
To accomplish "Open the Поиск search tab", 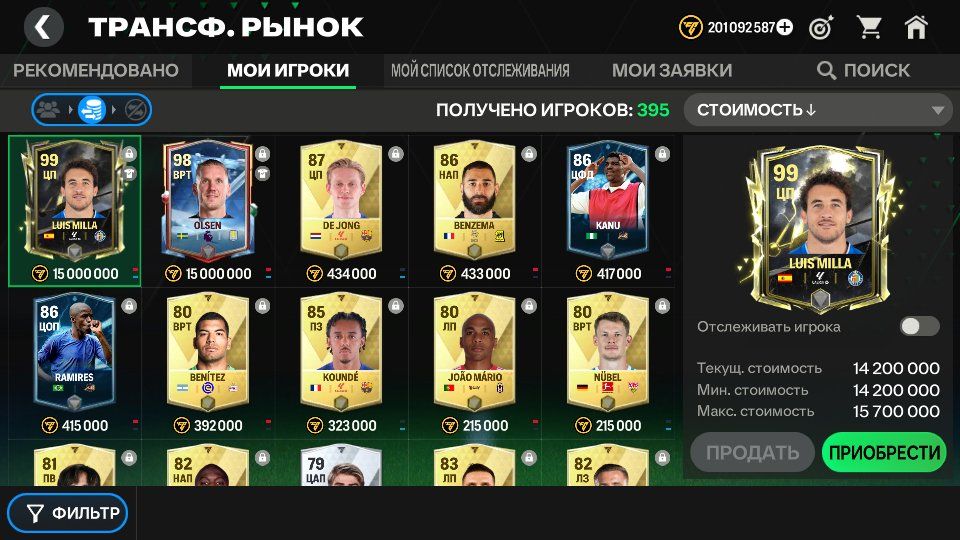I will (864, 70).
